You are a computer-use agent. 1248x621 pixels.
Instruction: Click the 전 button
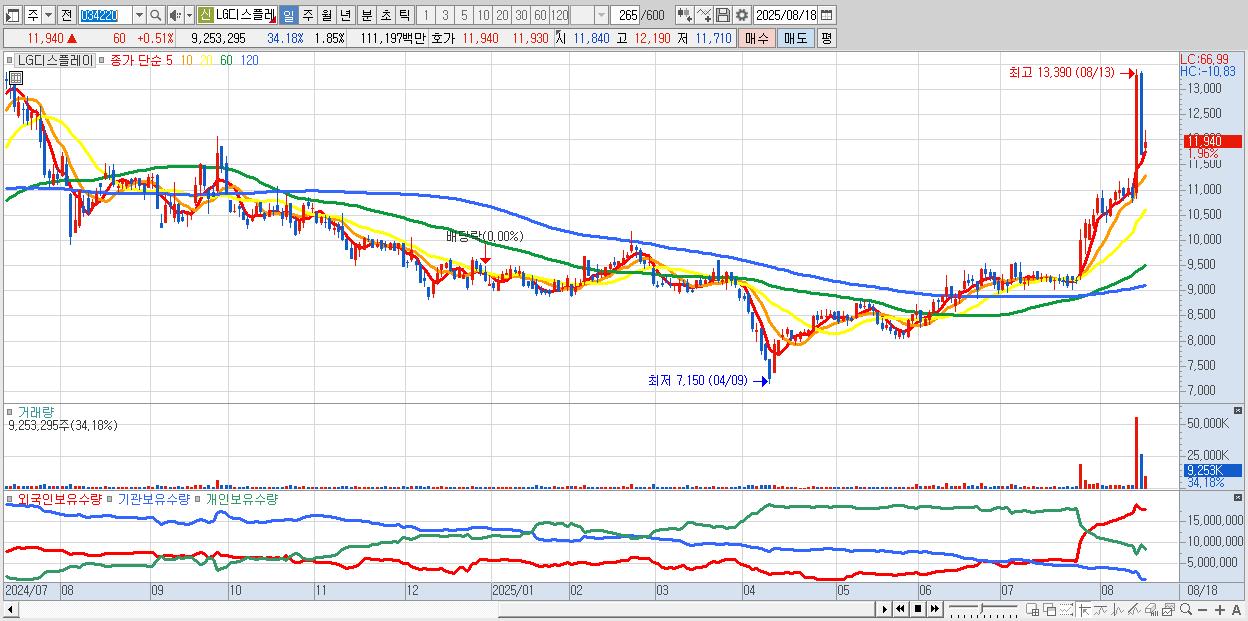(x=66, y=16)
